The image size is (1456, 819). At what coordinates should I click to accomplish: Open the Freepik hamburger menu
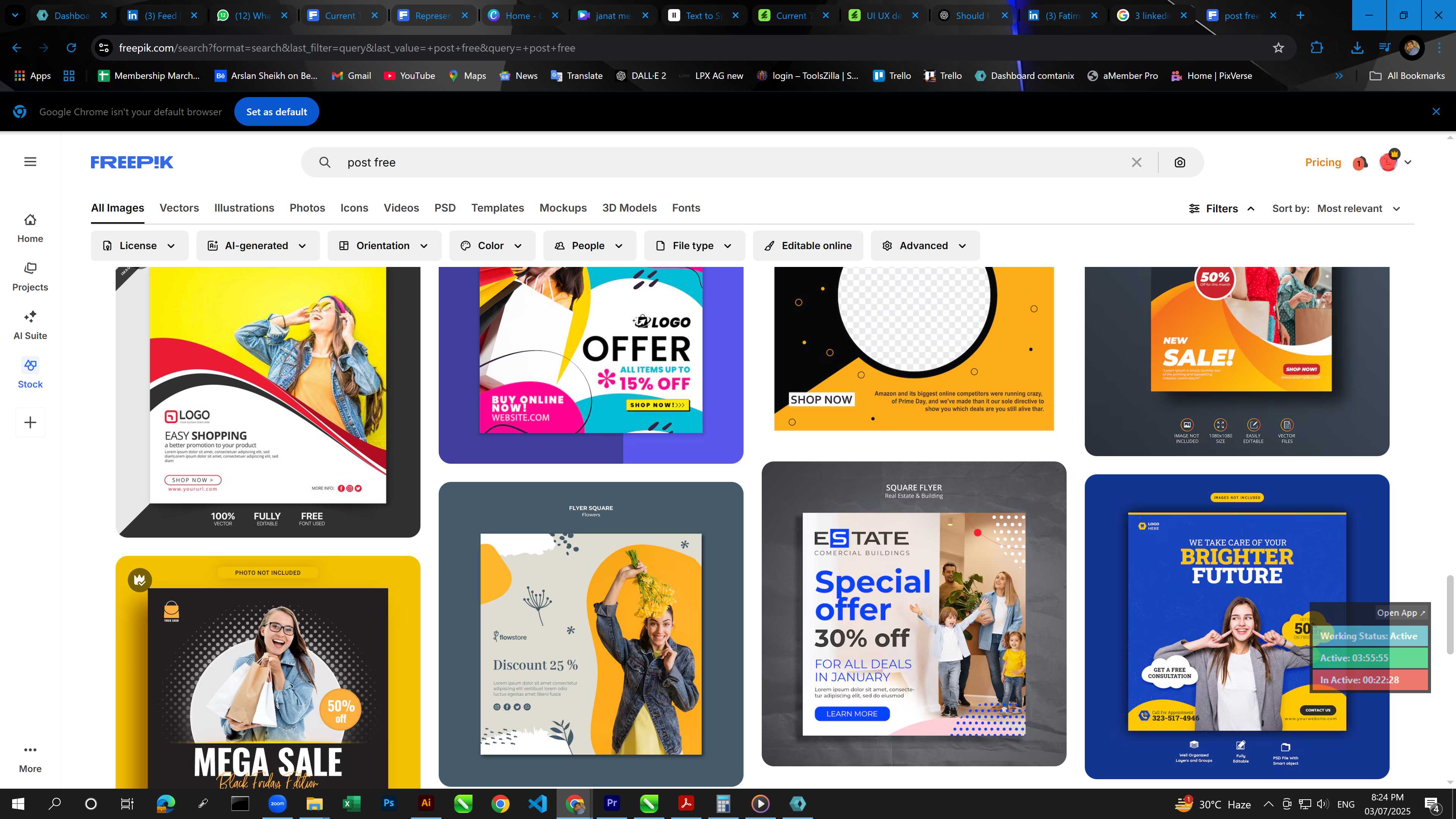[30, 162]
